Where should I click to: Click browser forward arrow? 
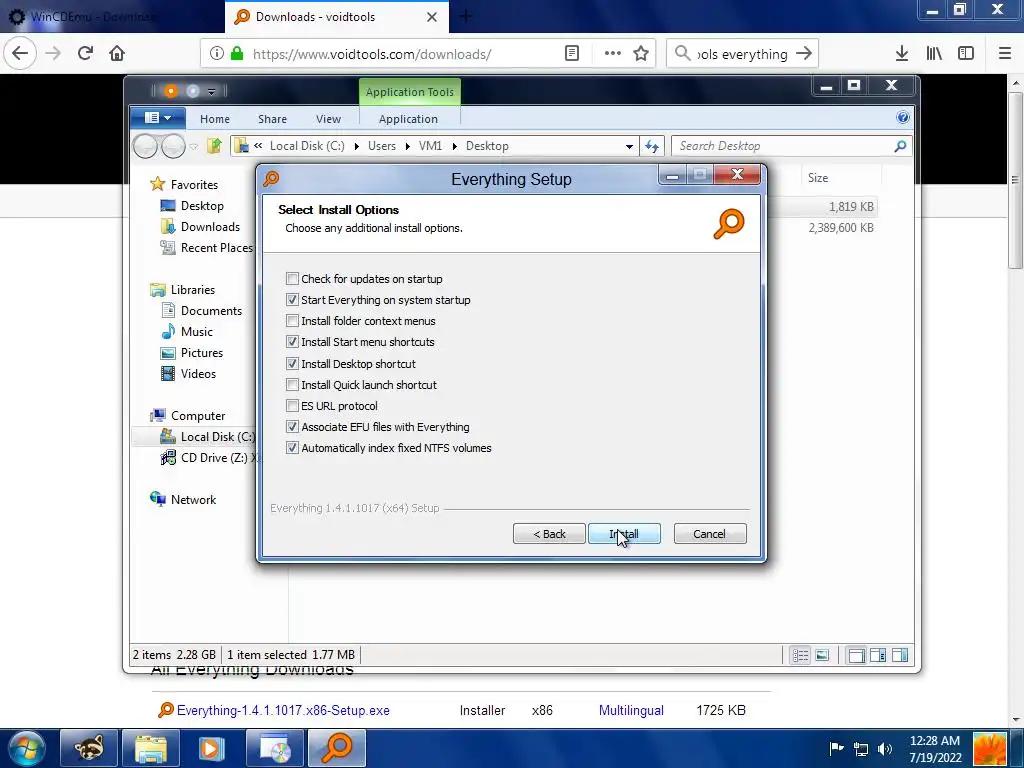[x=53, y=54]
